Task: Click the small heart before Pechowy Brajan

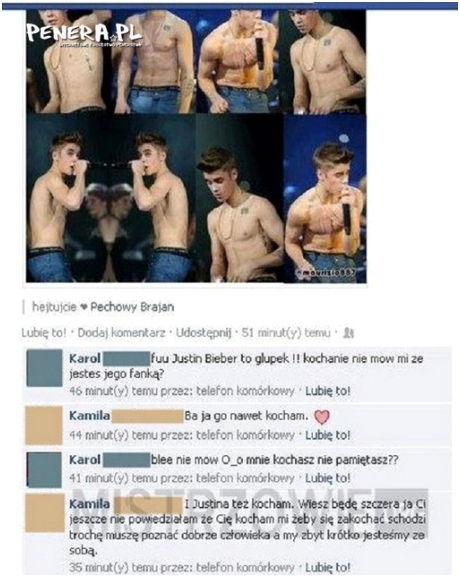Action: (x=84, y=307)
